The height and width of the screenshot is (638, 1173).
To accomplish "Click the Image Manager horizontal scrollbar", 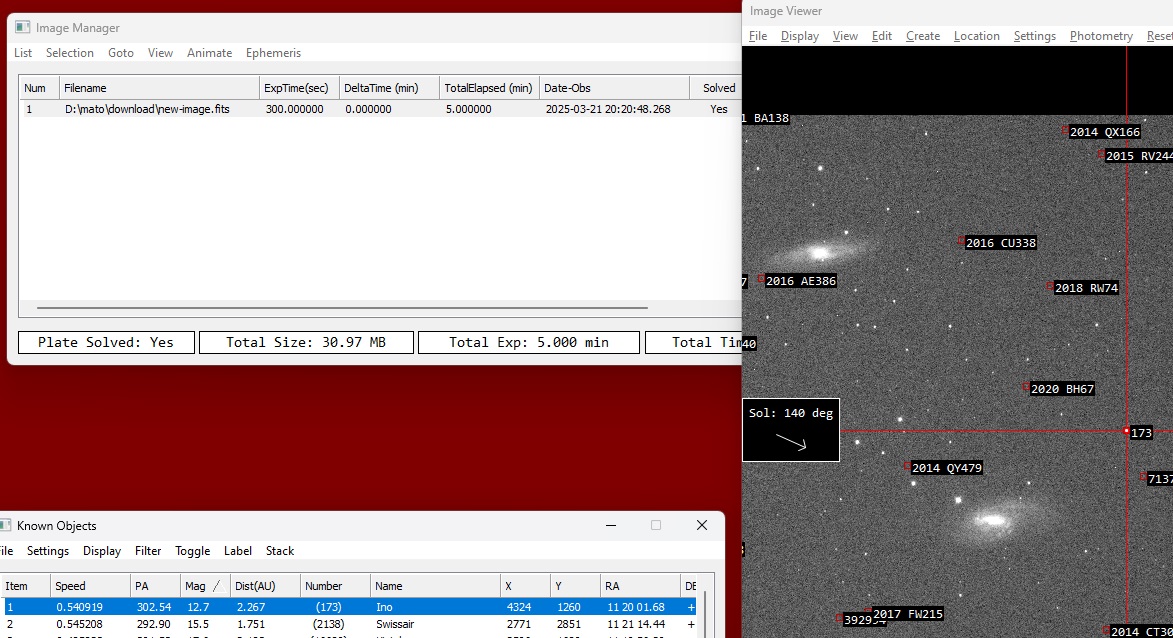I will coord(342,308).
